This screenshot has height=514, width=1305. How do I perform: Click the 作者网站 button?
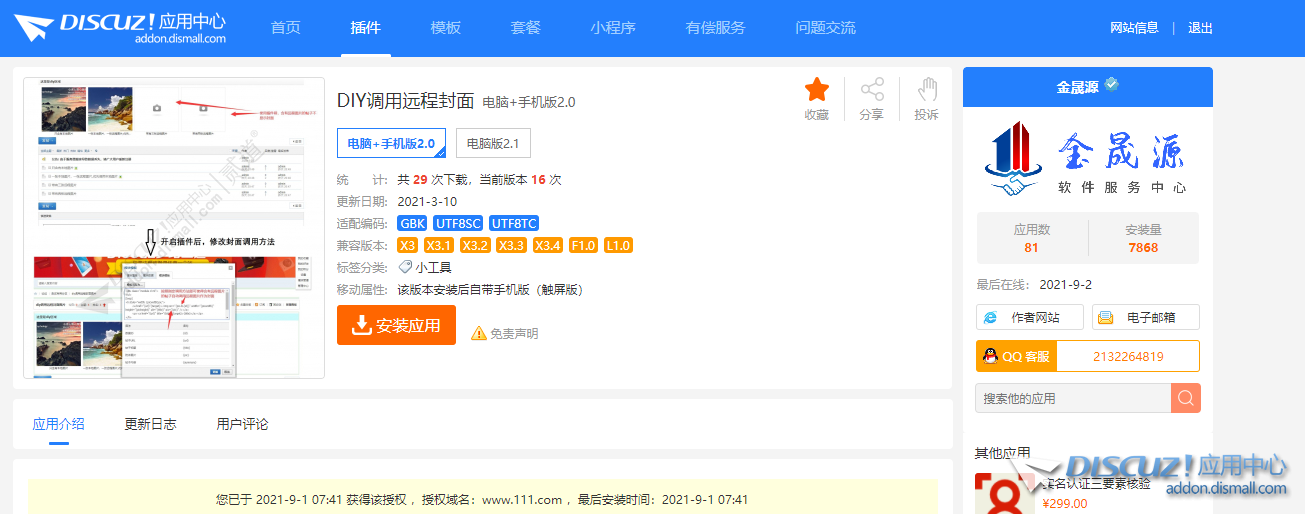point(1031,317)
